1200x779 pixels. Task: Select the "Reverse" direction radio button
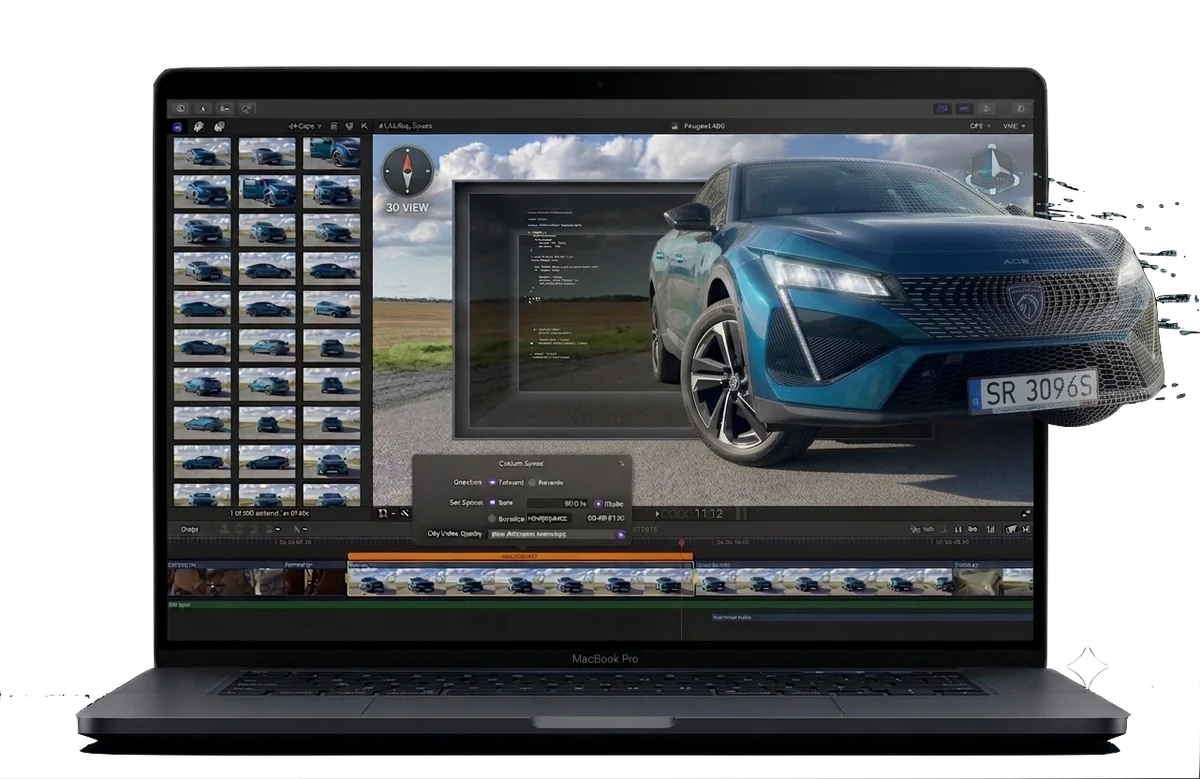tap(532, 482)
